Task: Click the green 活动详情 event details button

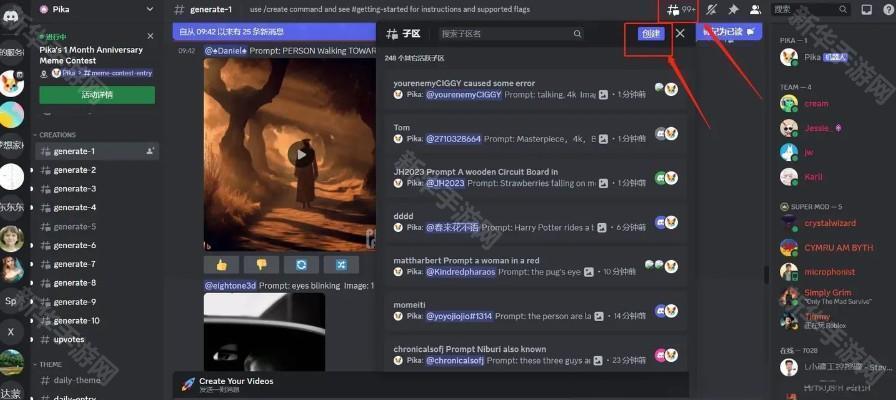Action: 97,95
